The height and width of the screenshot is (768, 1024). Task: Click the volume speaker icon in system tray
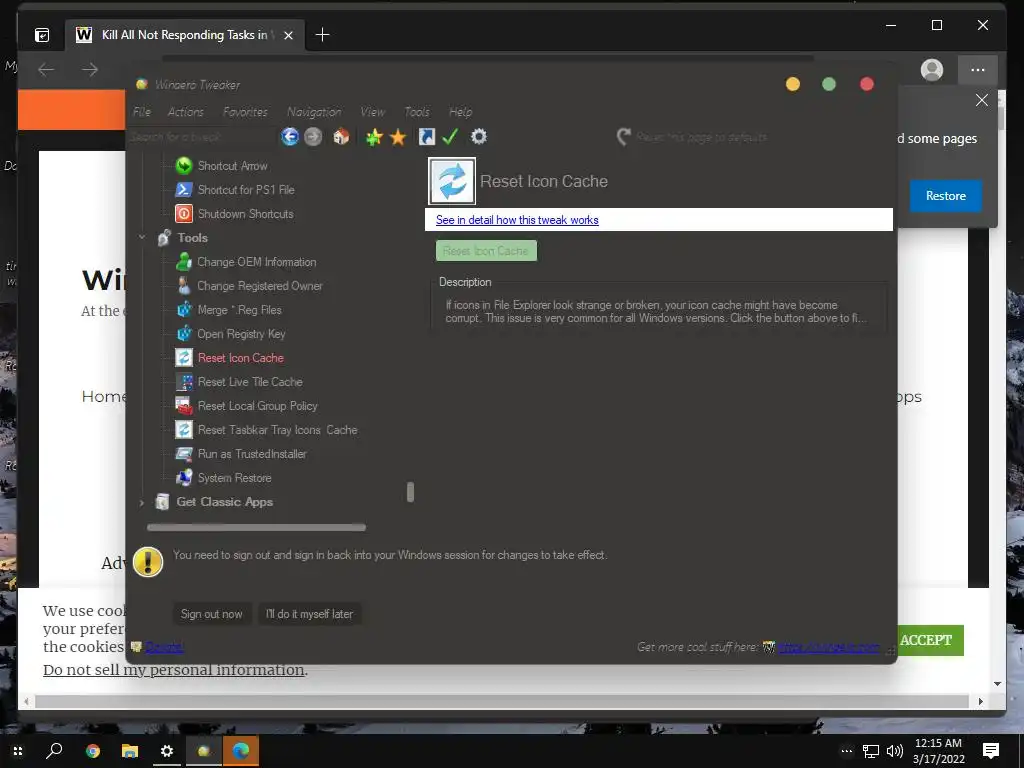[895, 751]
